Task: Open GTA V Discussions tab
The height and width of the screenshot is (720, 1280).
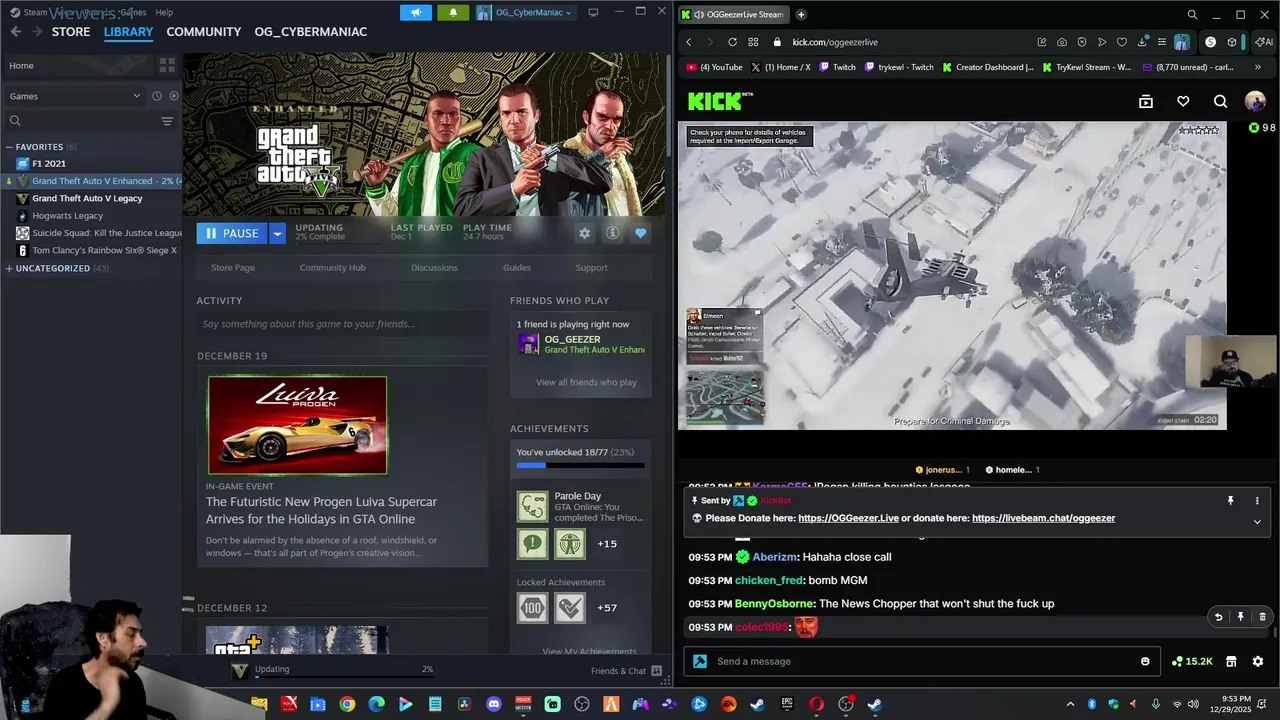Action: [x=434, y=267]
